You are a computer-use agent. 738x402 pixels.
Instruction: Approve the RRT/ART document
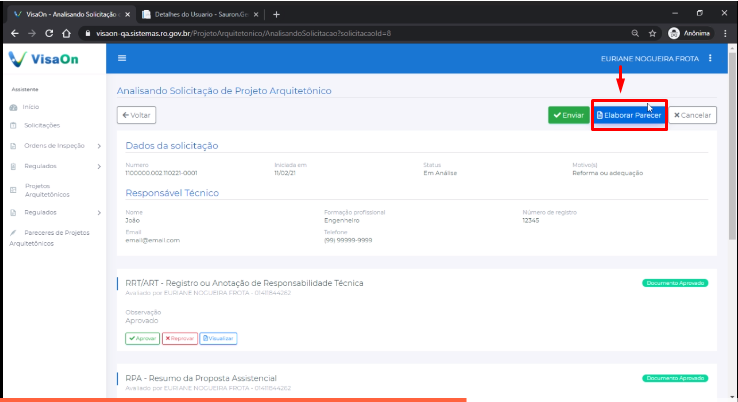coord(142,338)
